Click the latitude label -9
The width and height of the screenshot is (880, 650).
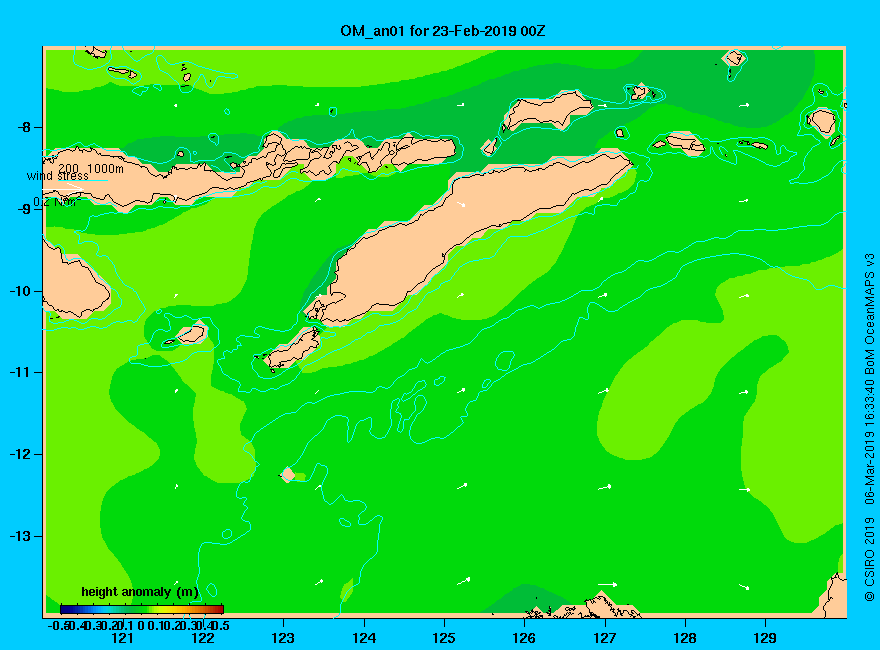[x=24, y=209]
